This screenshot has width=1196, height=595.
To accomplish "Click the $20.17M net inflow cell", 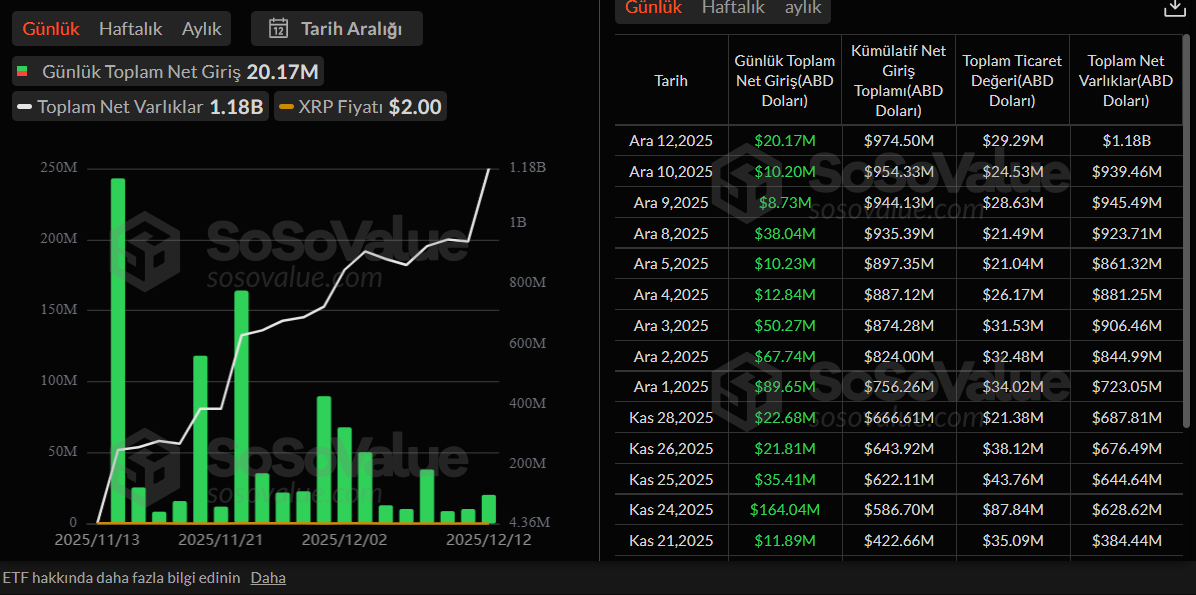I will coord(785,141).
